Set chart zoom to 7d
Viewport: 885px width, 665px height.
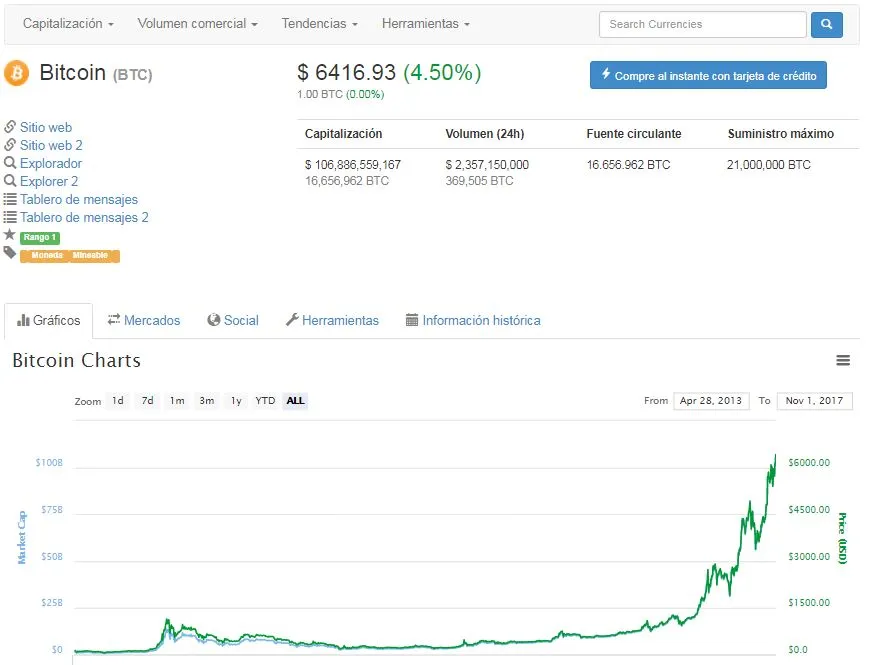pos(147,401)
